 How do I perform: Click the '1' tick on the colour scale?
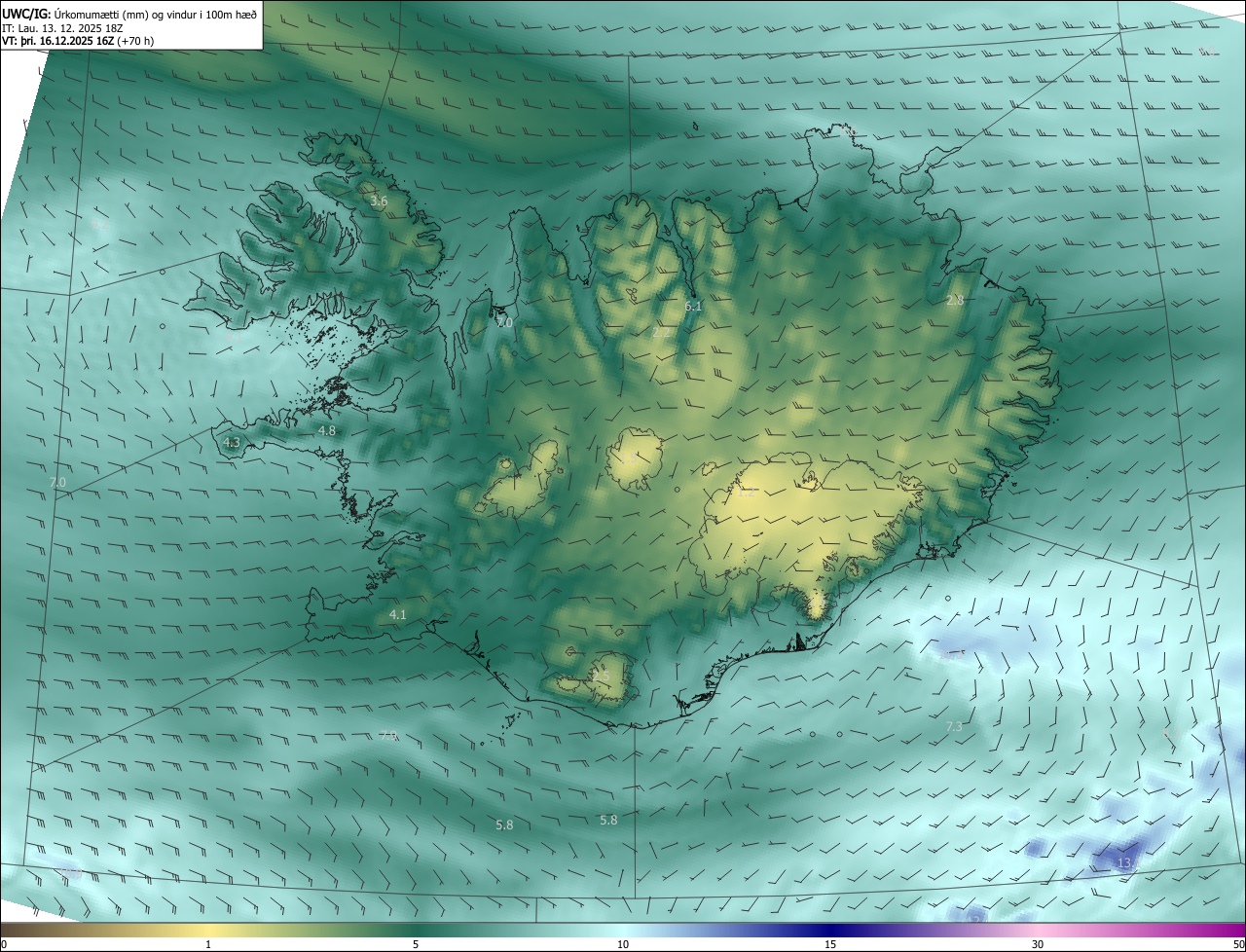(x=208, y=944)
